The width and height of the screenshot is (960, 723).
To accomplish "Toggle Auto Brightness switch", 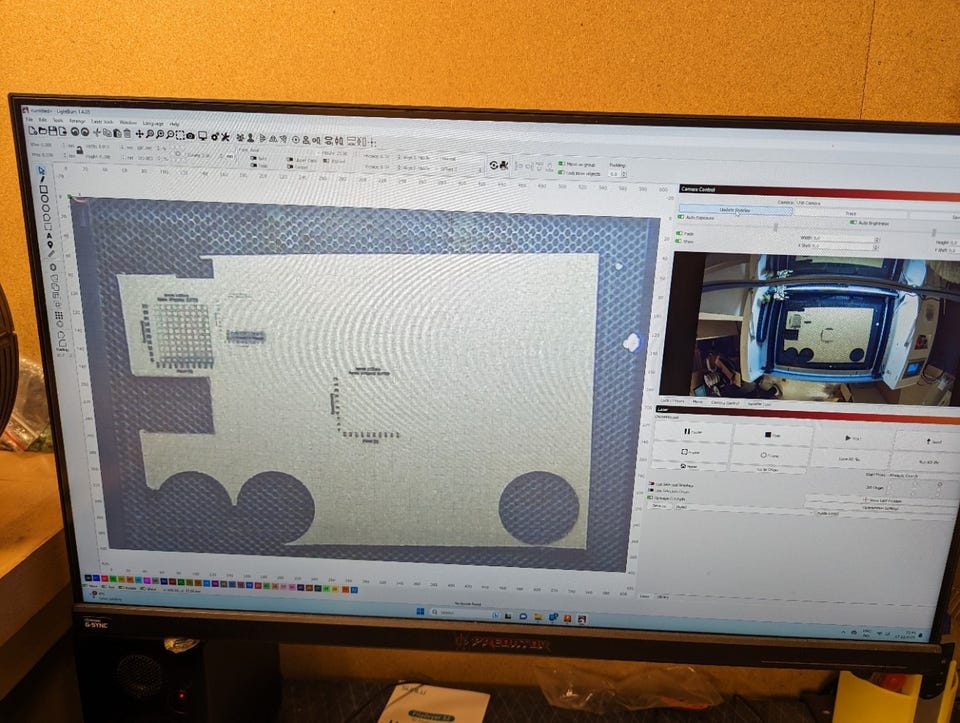I will click(x=853, y=222).
